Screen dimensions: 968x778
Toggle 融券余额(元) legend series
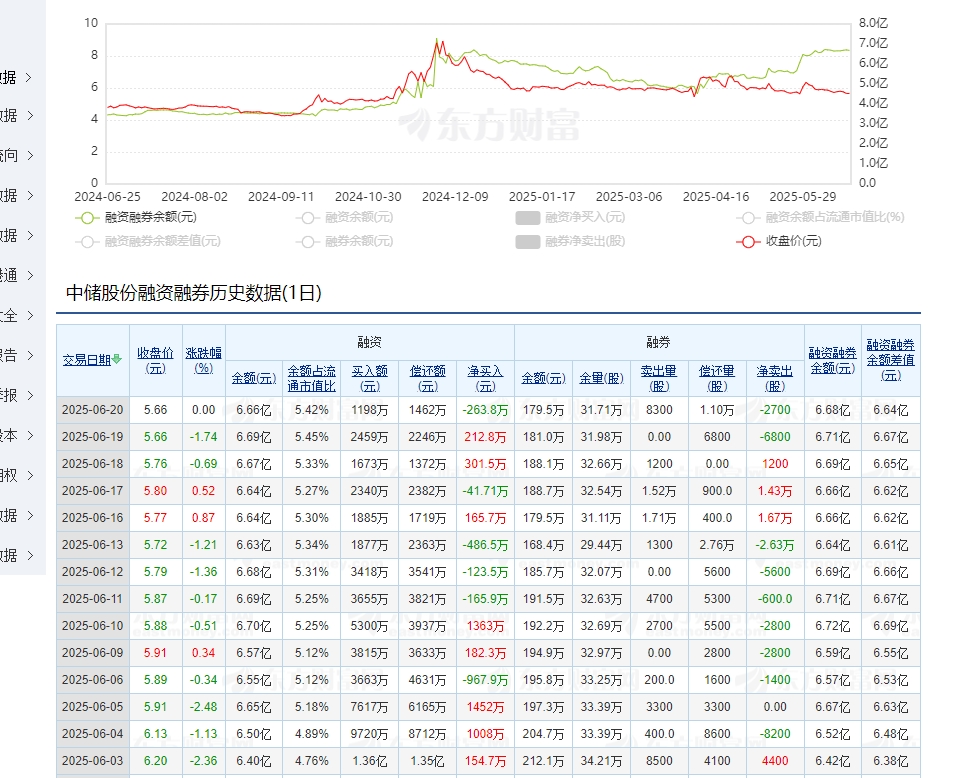344,241
